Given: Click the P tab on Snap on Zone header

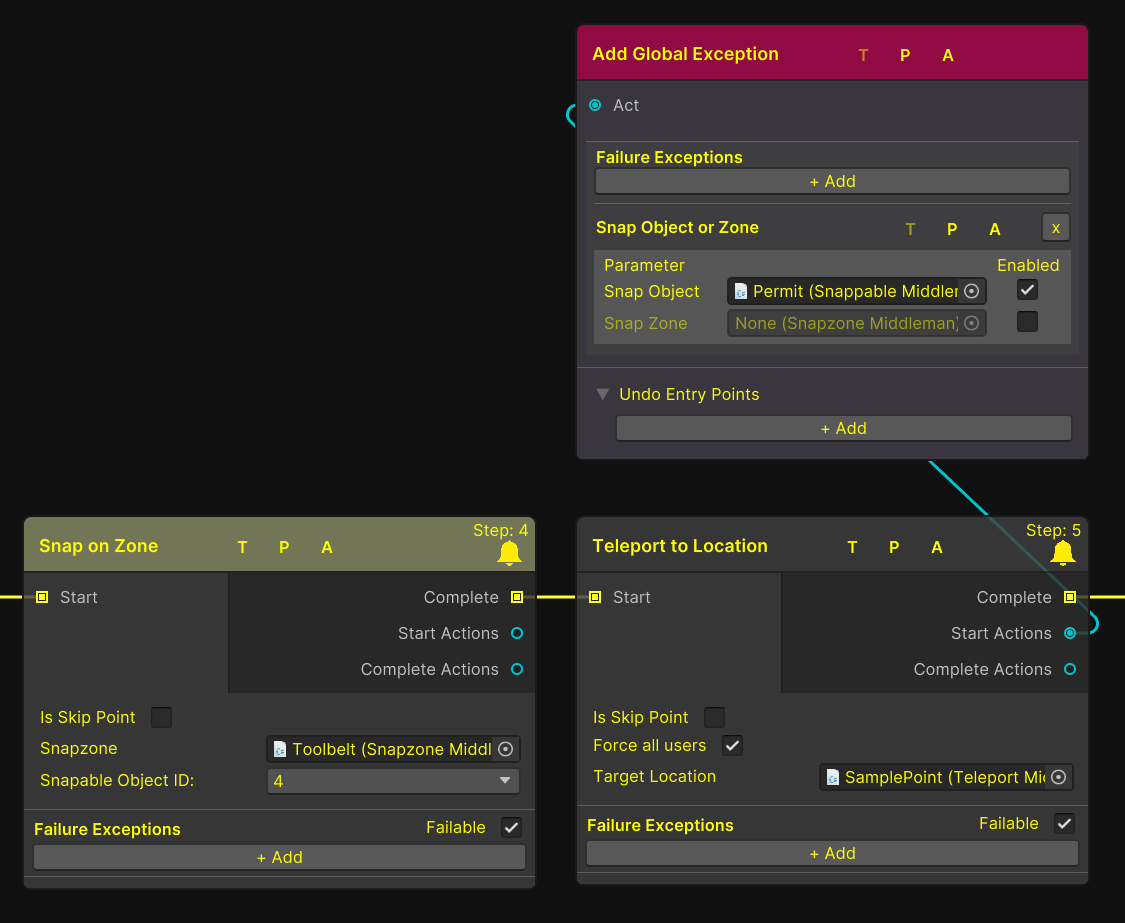Looking at the screenshot, I should pos(284,547).
